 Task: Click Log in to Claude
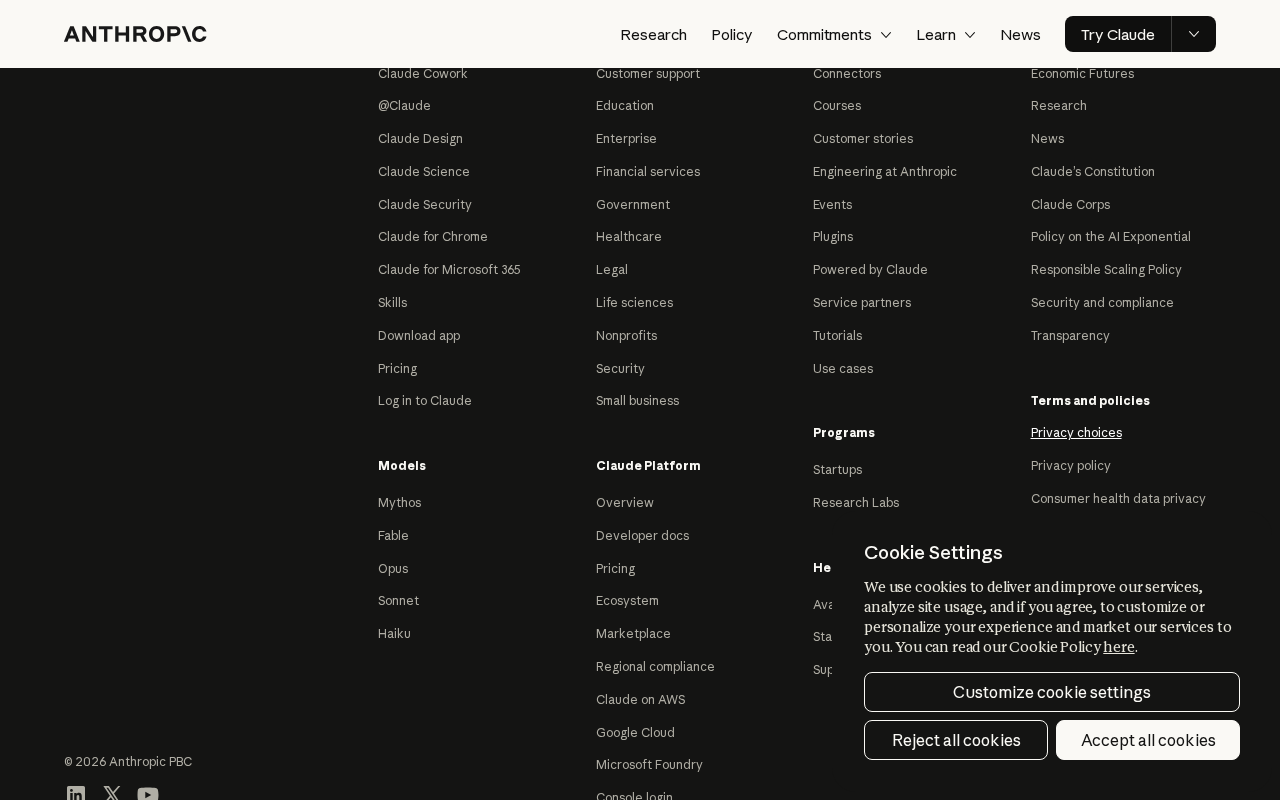click(x=425, y=400)
